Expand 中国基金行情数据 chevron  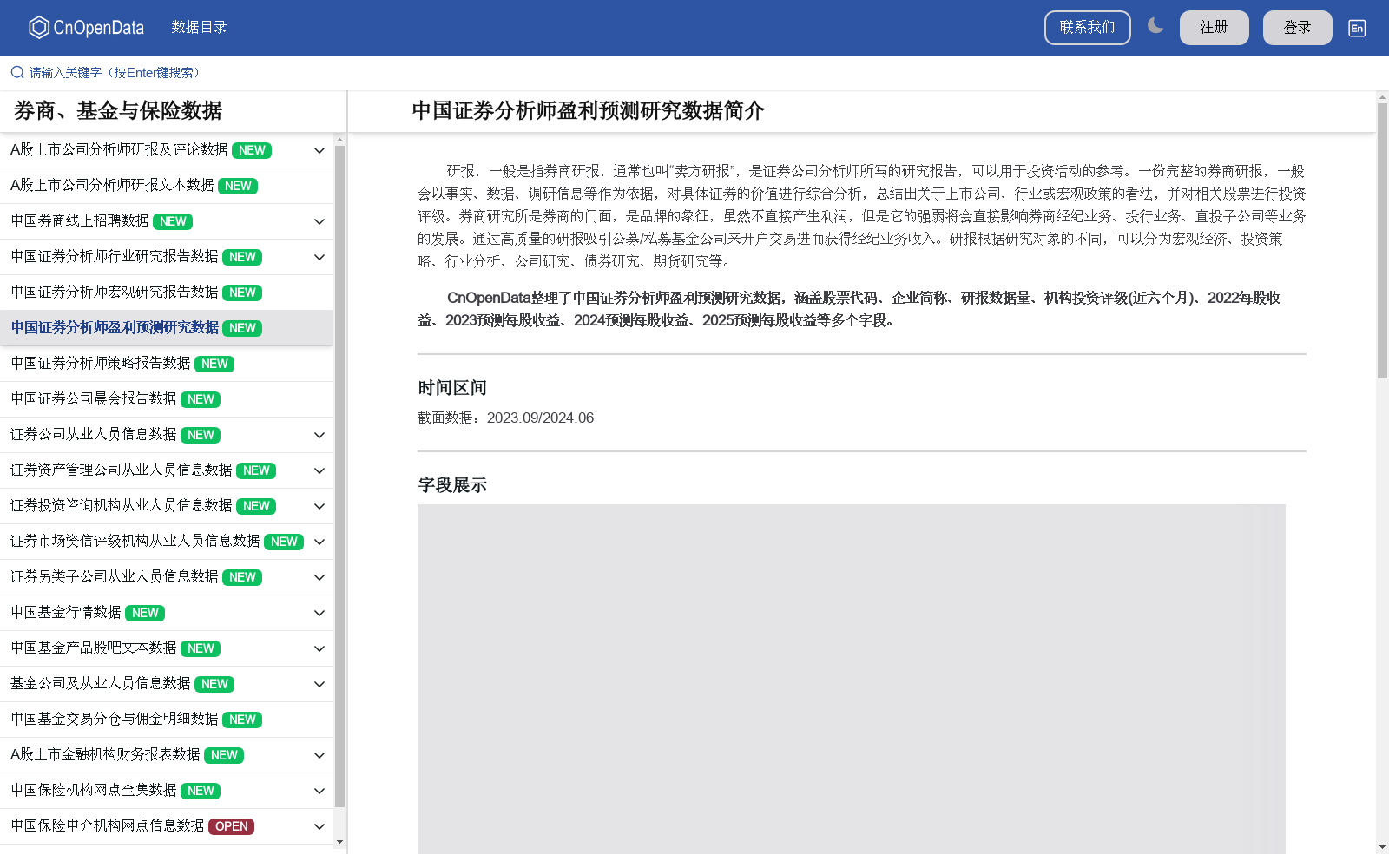pyautogui.click(x=319, y=613)
